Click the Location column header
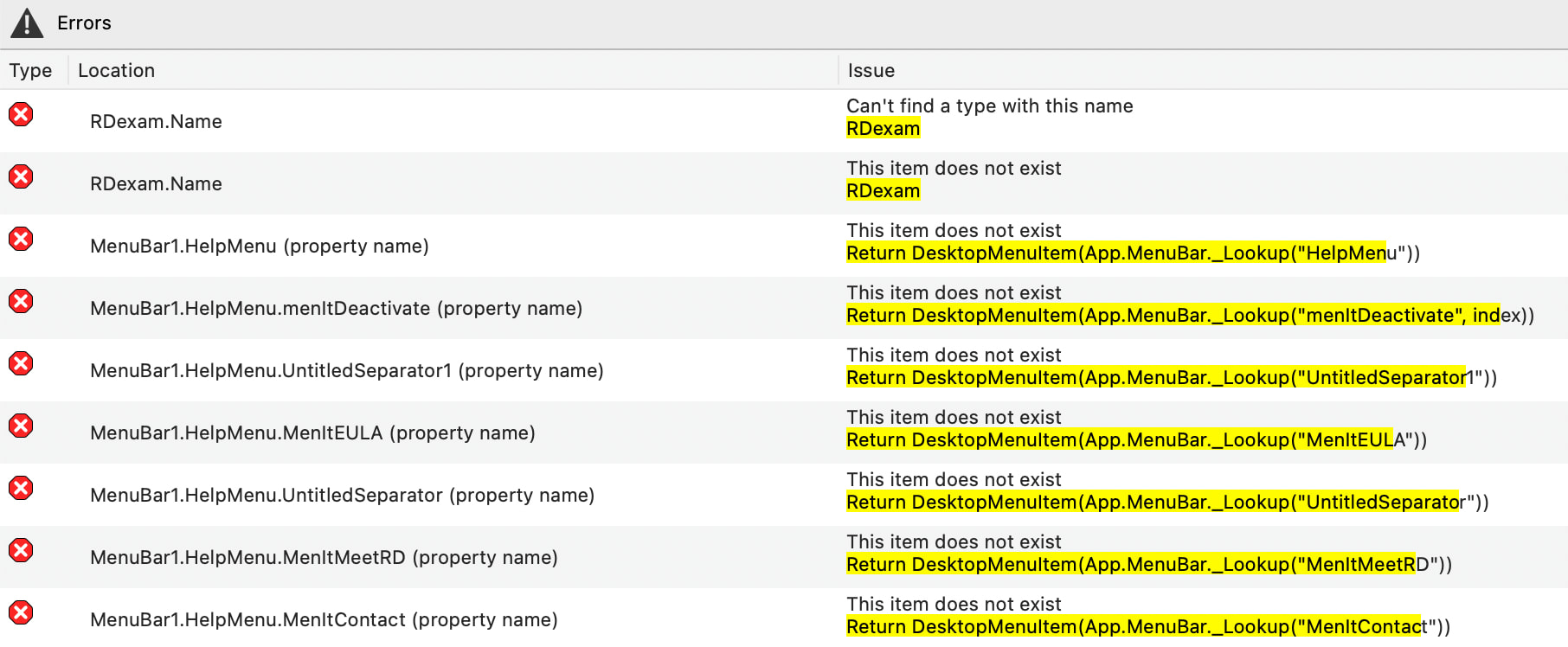Image resolution: width=1568 pixels, height=647 pixels. click(116, 71)
